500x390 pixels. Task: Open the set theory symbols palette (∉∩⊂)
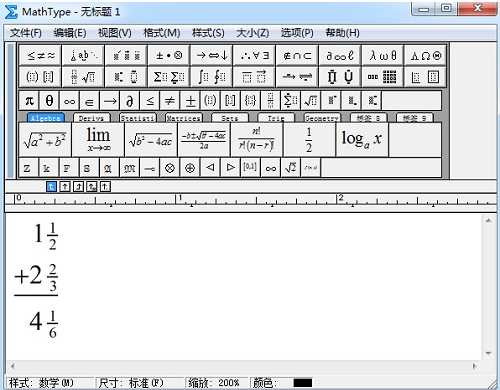297,55
